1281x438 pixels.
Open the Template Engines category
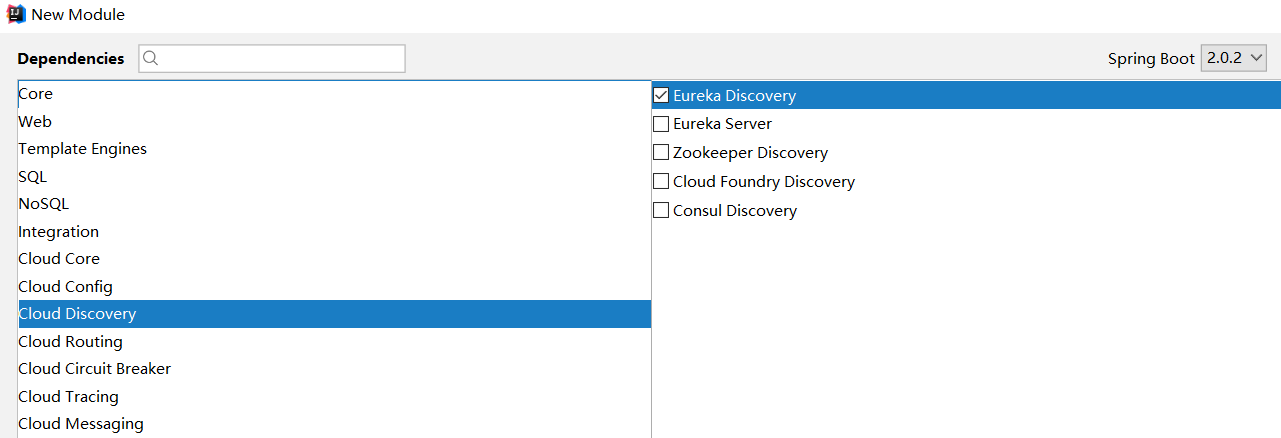(82, 149)
